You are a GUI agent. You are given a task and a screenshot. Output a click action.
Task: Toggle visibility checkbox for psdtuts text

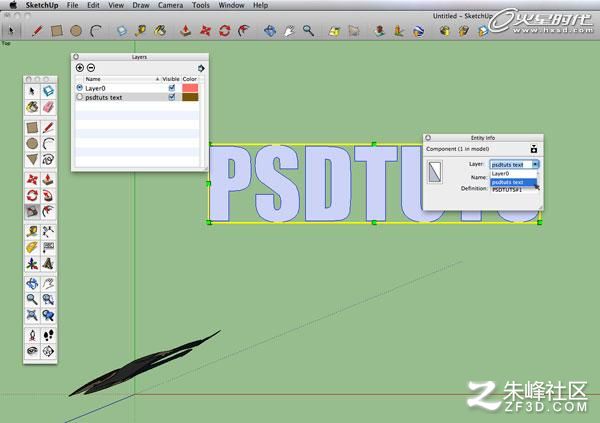pyautogui.click(x=172, y=97)
